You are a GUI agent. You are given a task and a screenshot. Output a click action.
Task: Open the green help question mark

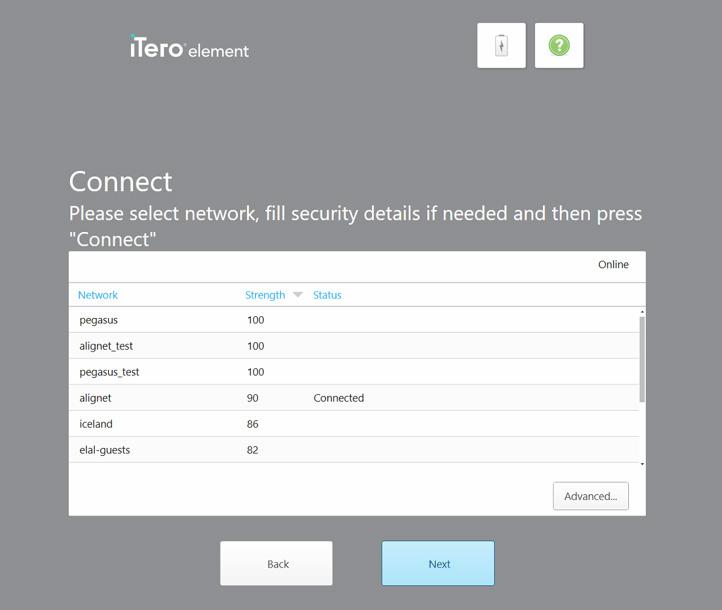coord(559,46)
